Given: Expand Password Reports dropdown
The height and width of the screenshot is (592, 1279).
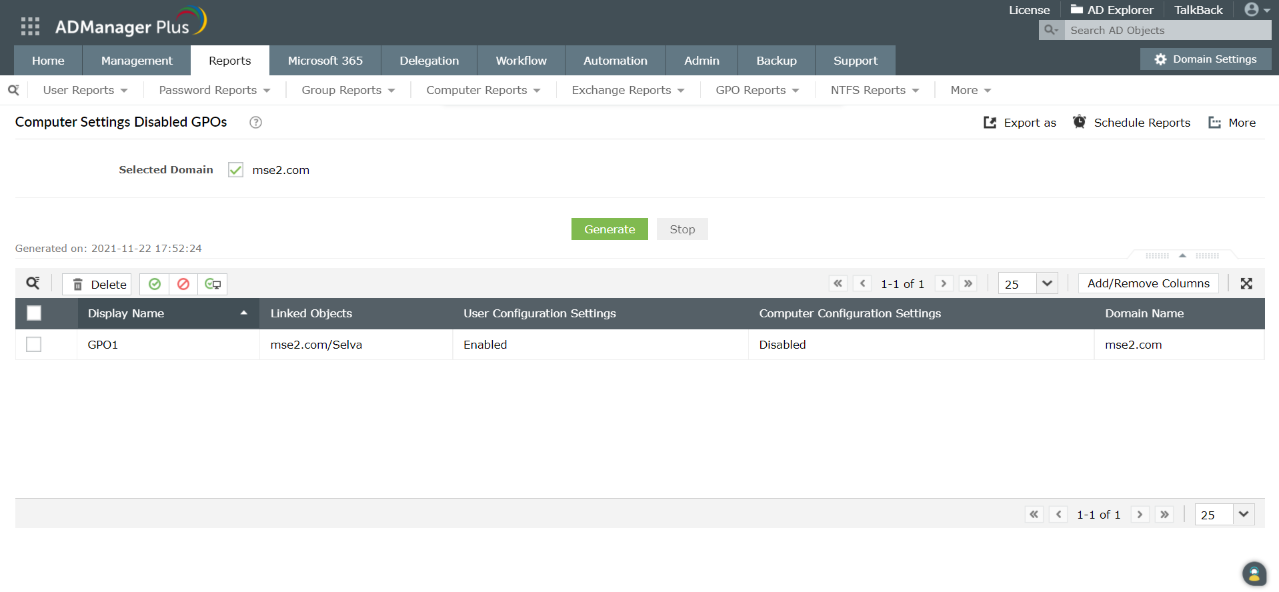Looking at the screenshot, I should [215, 90].
